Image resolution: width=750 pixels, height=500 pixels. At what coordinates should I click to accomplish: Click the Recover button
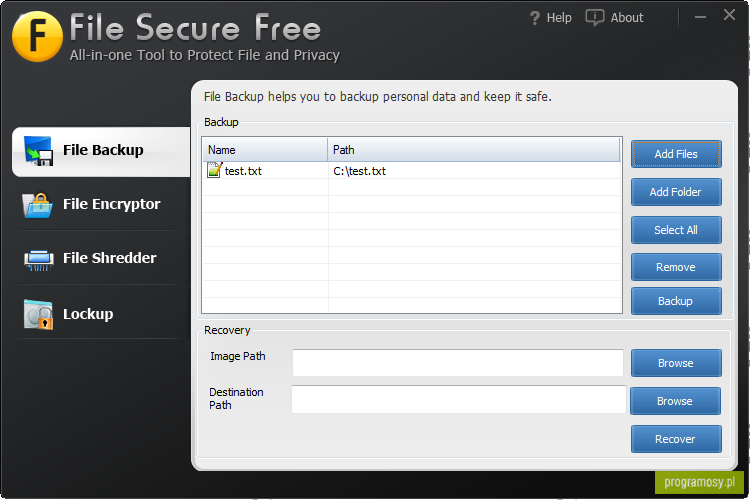click(x=676, y=439)
